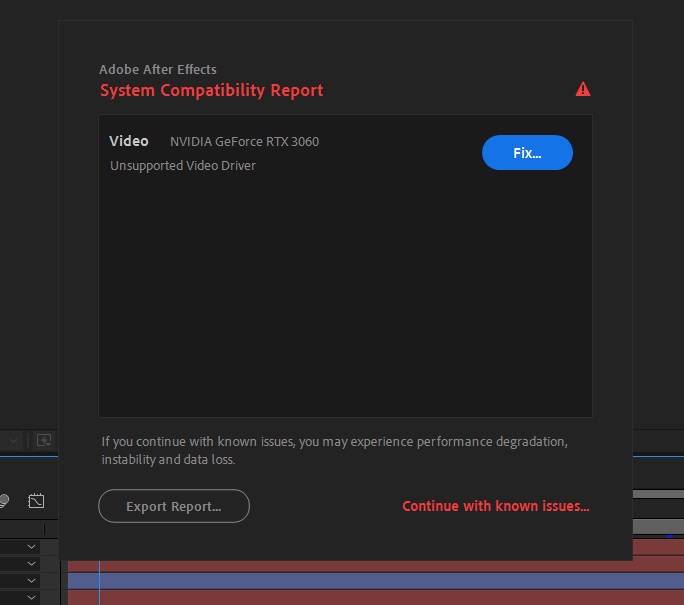Click the blue layer bar in the timeline
The image size is (684, 605).
pyautogui.click(x=376, y=581)
